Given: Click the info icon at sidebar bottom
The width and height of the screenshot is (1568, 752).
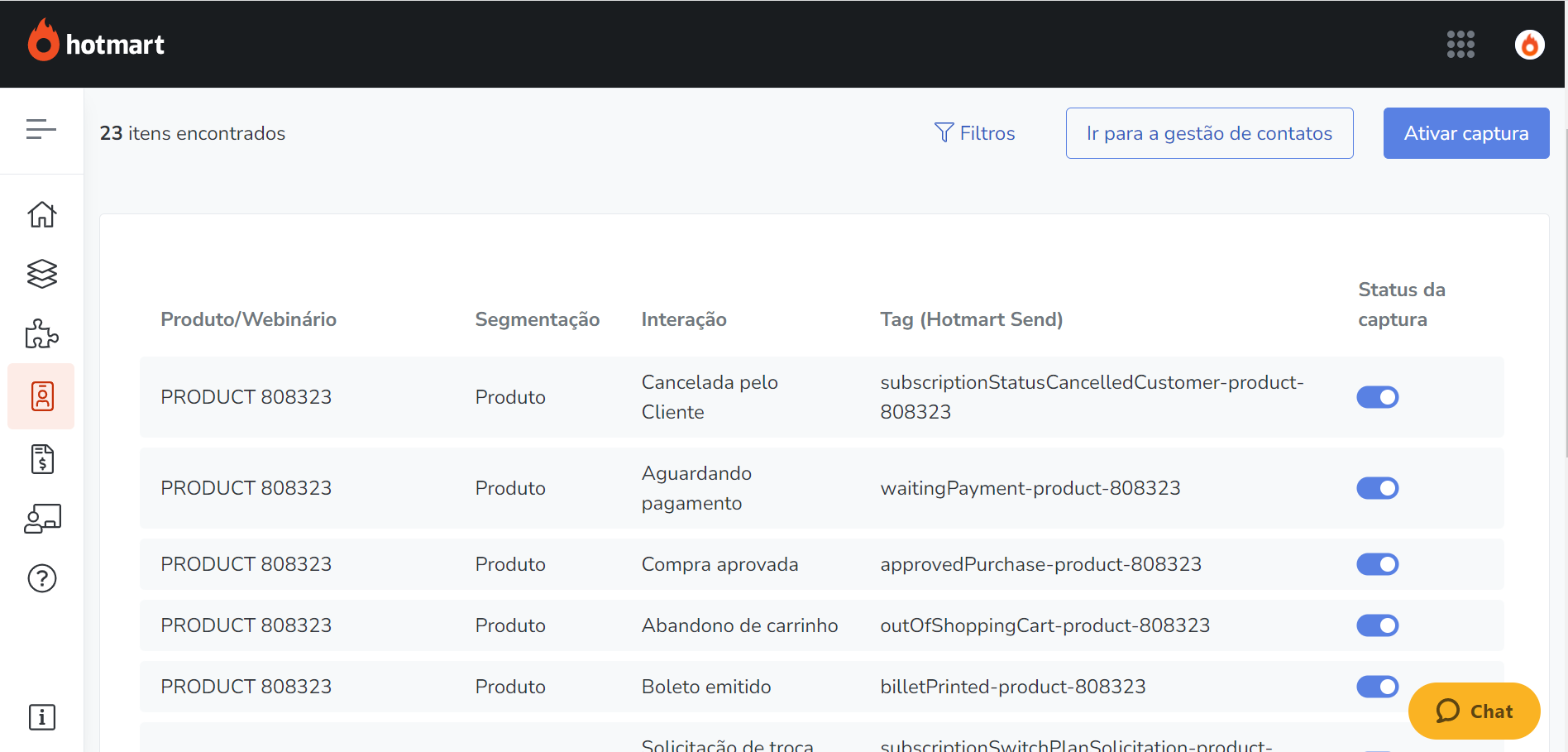Looking at the screenshot, I should (42, 717).
